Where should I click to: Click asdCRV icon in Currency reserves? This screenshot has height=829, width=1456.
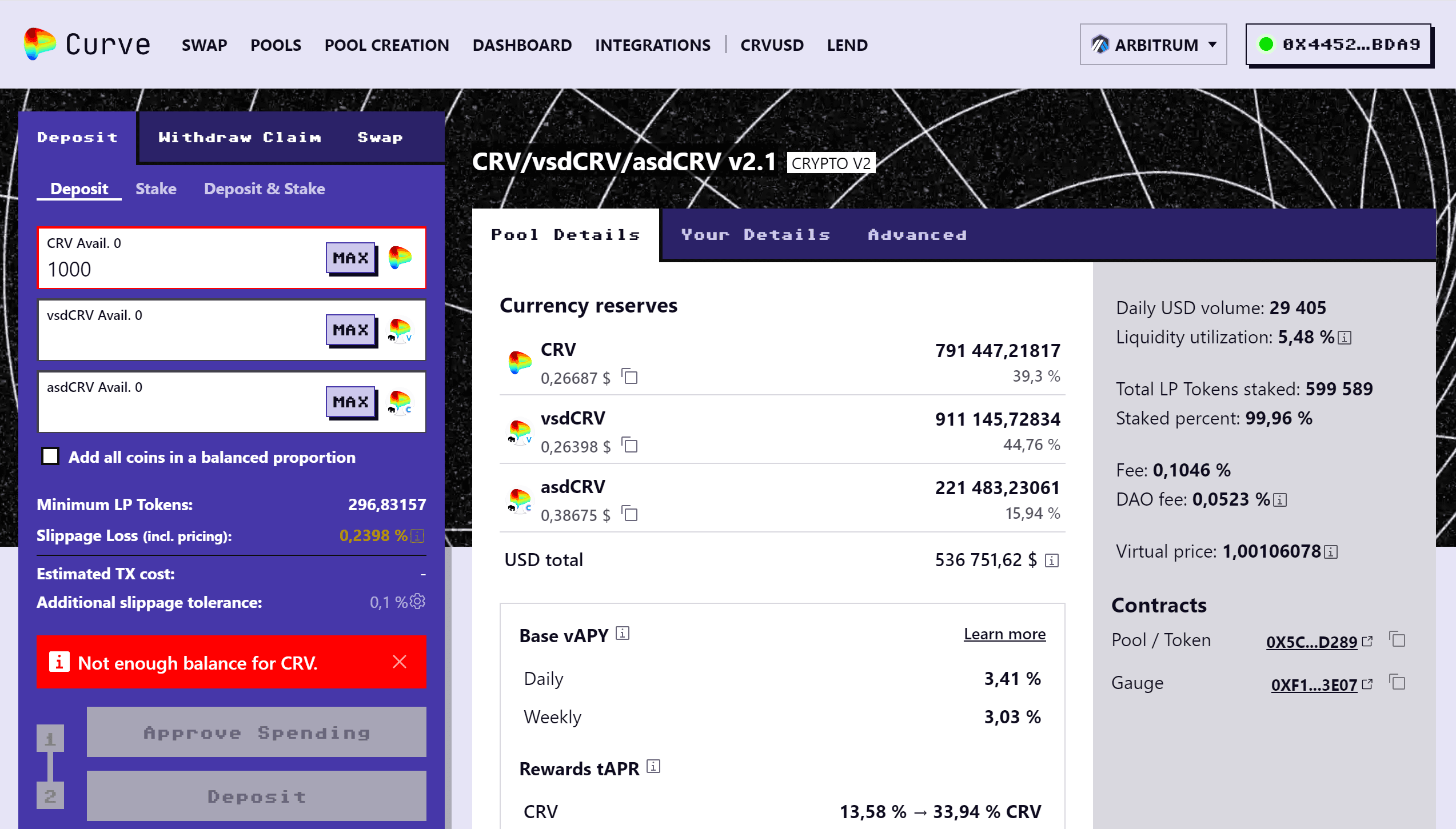(x=520, y=500)
